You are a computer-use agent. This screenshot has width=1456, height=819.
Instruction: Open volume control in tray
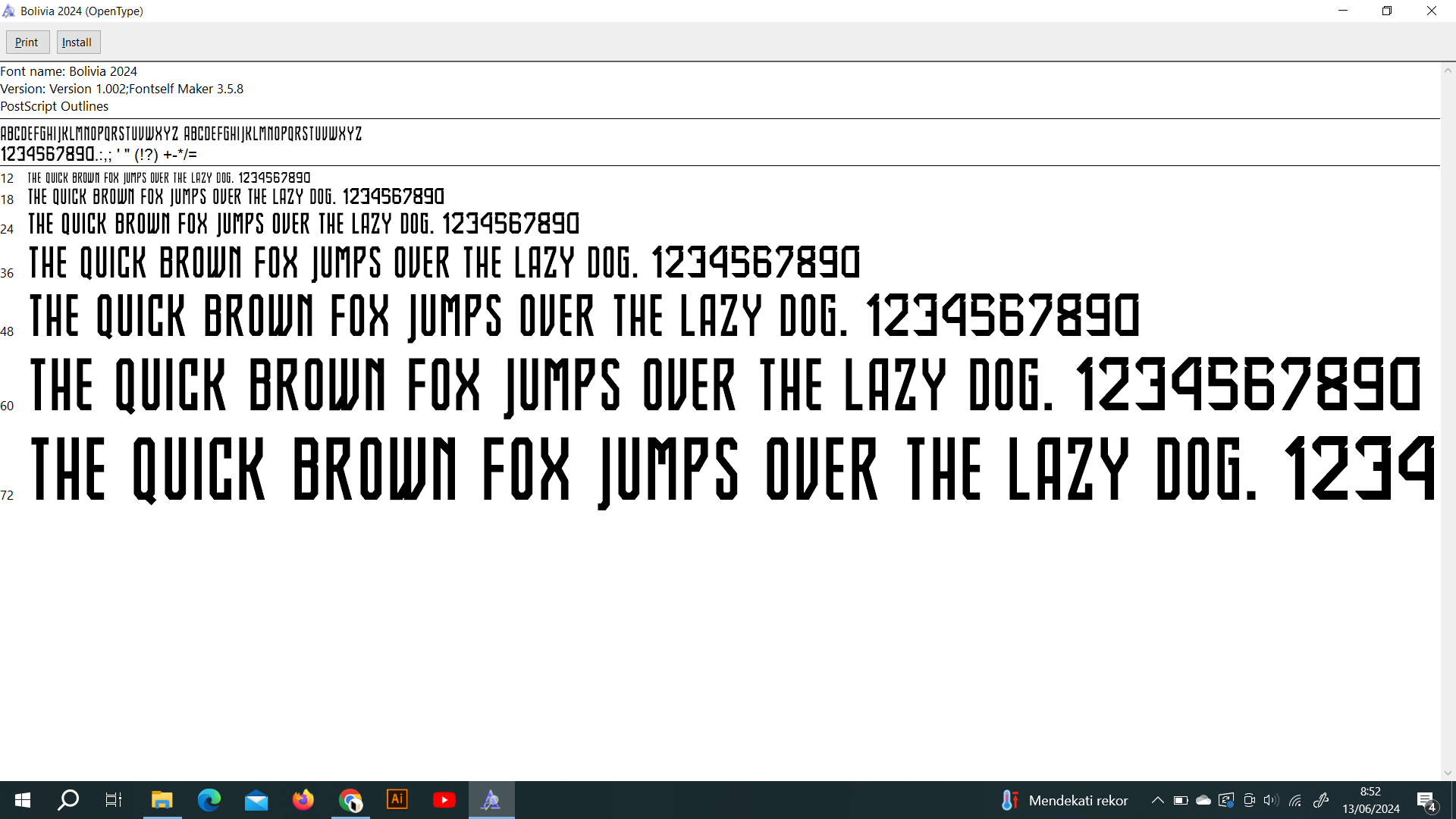click(x=1271, y=800)
